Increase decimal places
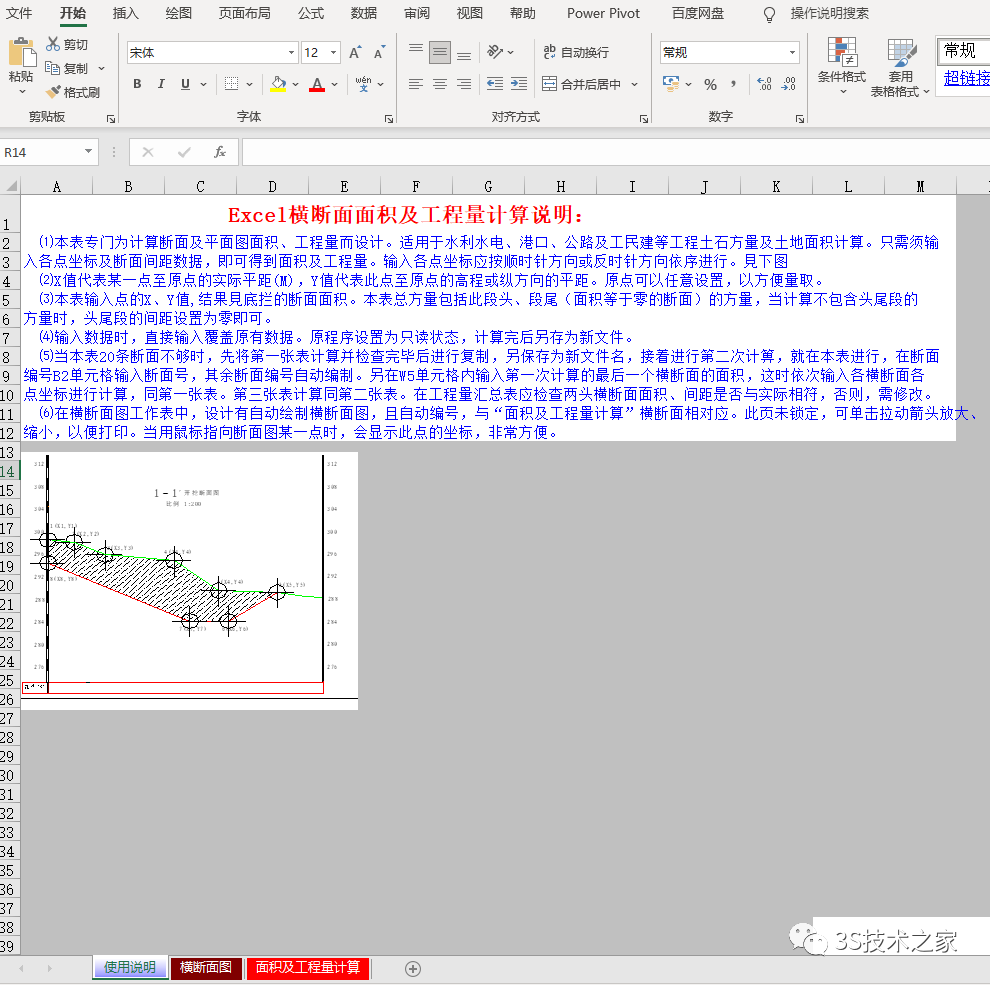This screenshot has width=990, height=985. [x=765, y=84]
